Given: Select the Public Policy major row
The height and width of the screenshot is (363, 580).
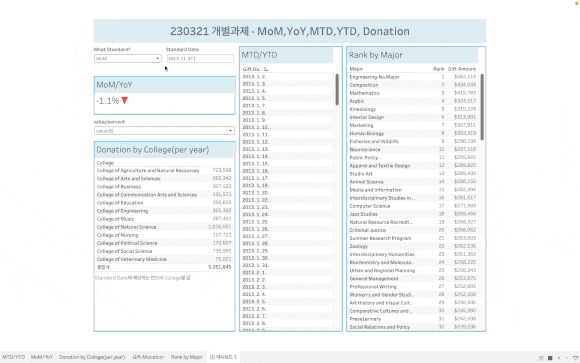Looking at the screenshot, I should 413,158.
